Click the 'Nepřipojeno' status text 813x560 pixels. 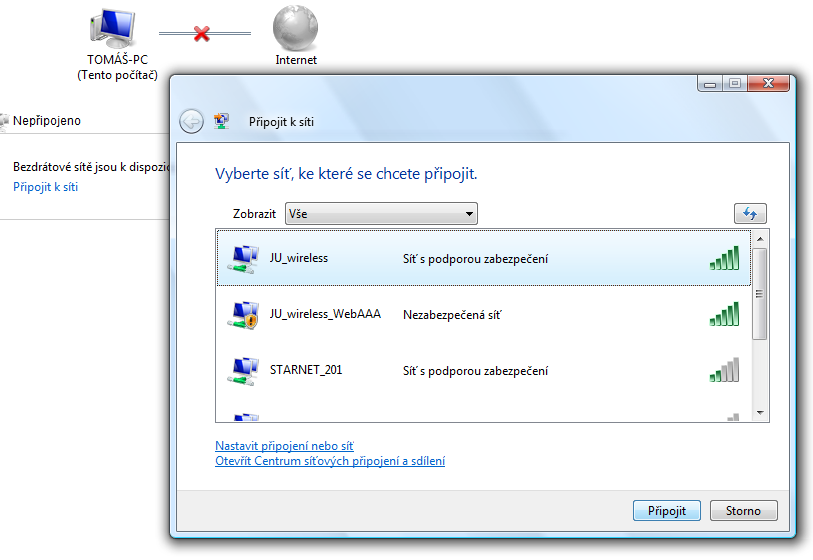47,121
